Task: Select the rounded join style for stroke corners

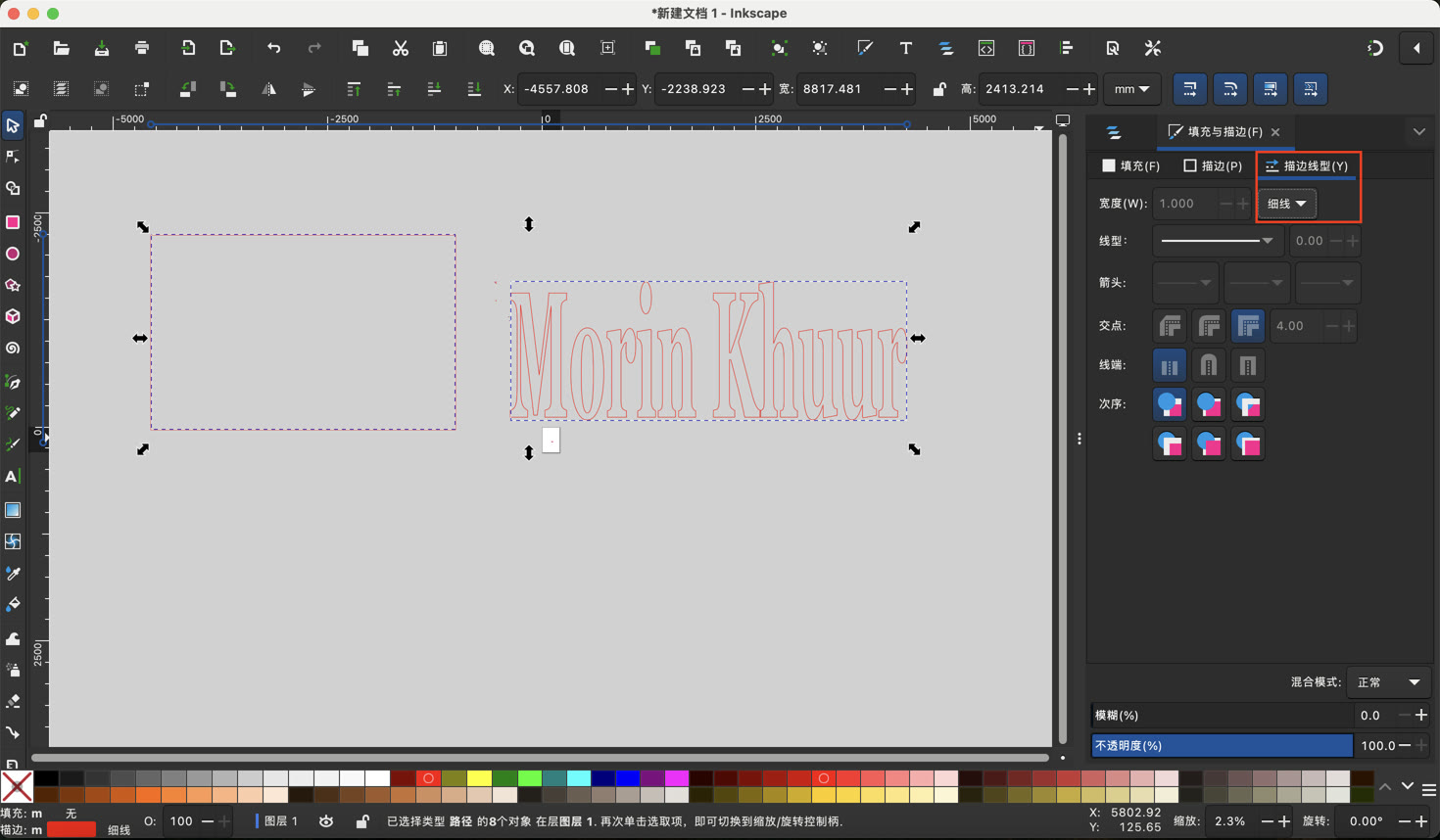Action: pyautogui.click(x=1209, y=326)
